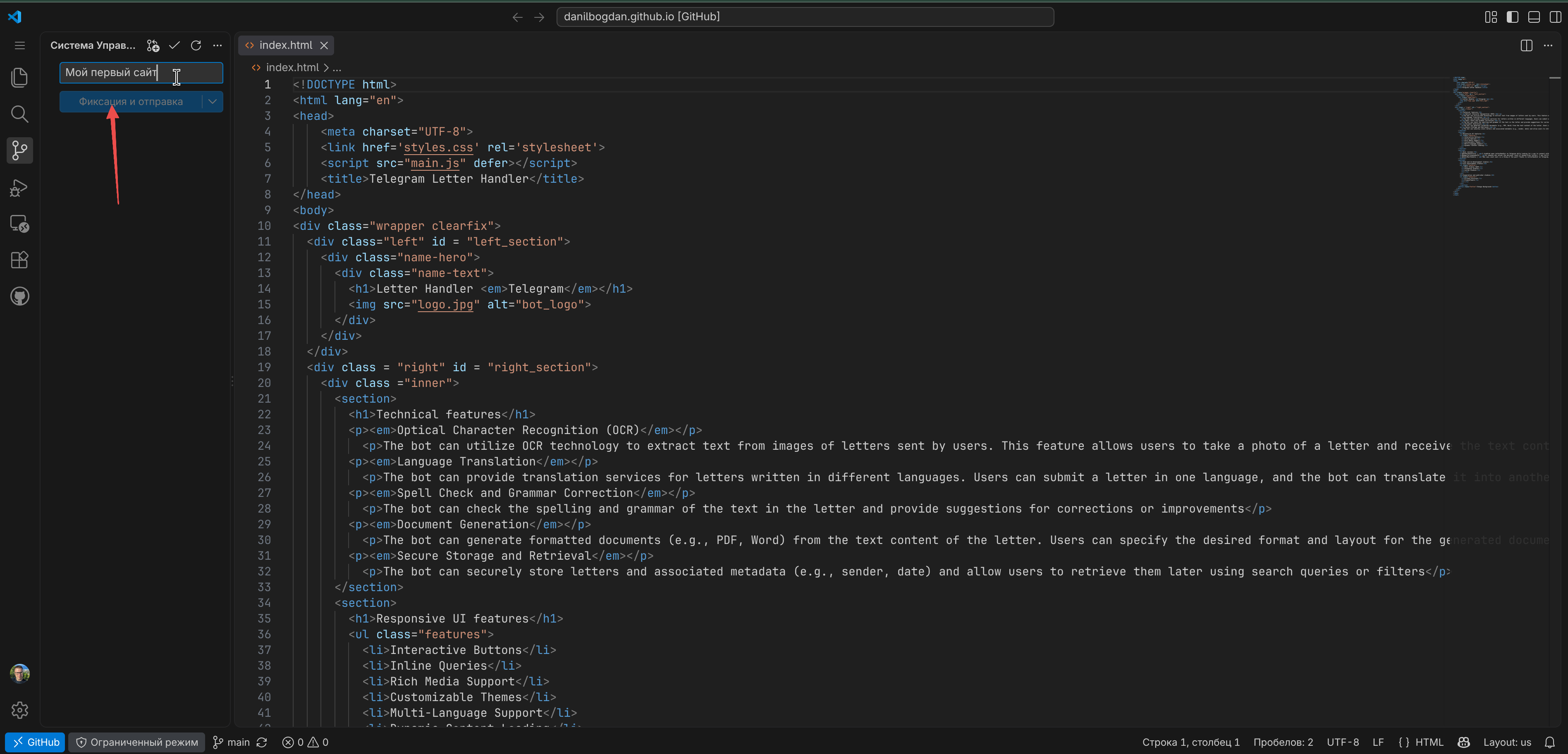
Task: Open the logo.jpg image link
Action: [445, 304]
